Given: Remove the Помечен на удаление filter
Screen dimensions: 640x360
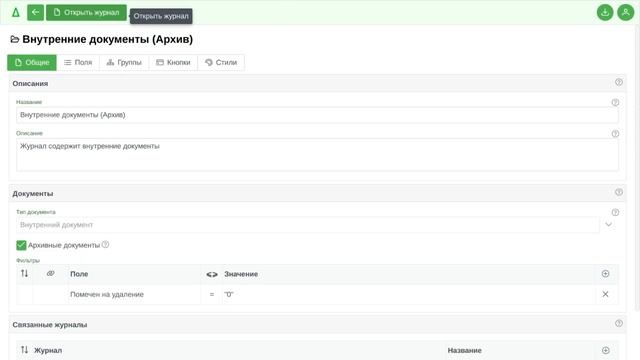Looking at the screenshot, I should (x=605, y=294).
